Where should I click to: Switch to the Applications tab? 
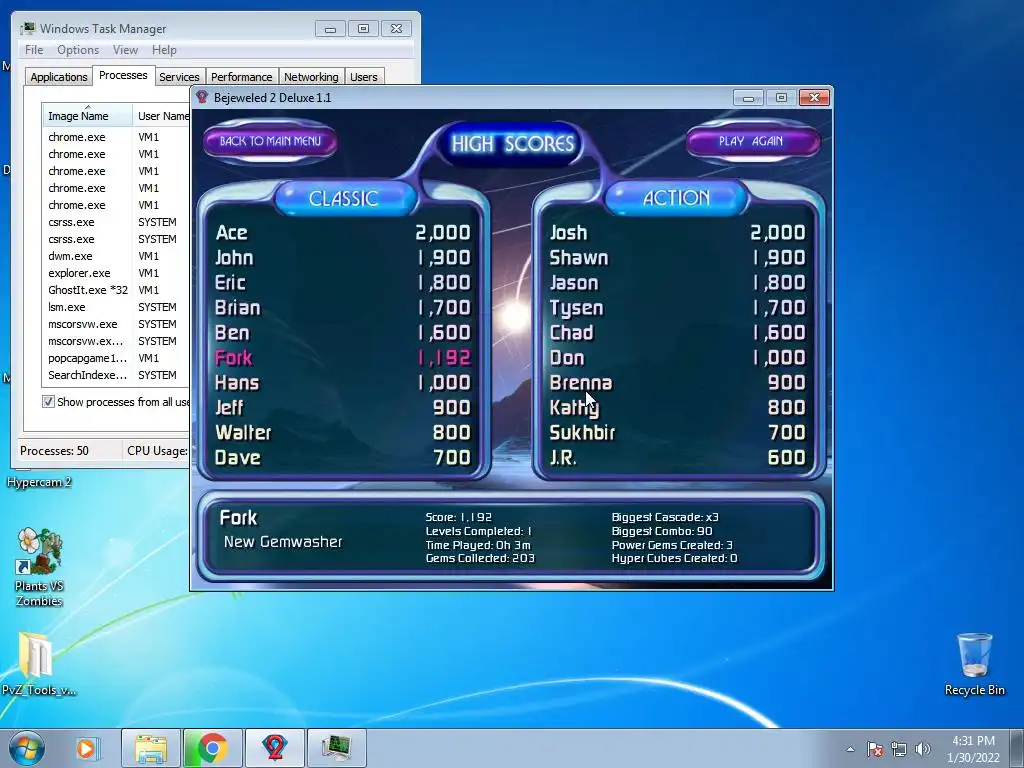pyautogui.click(x=59, y=76)
